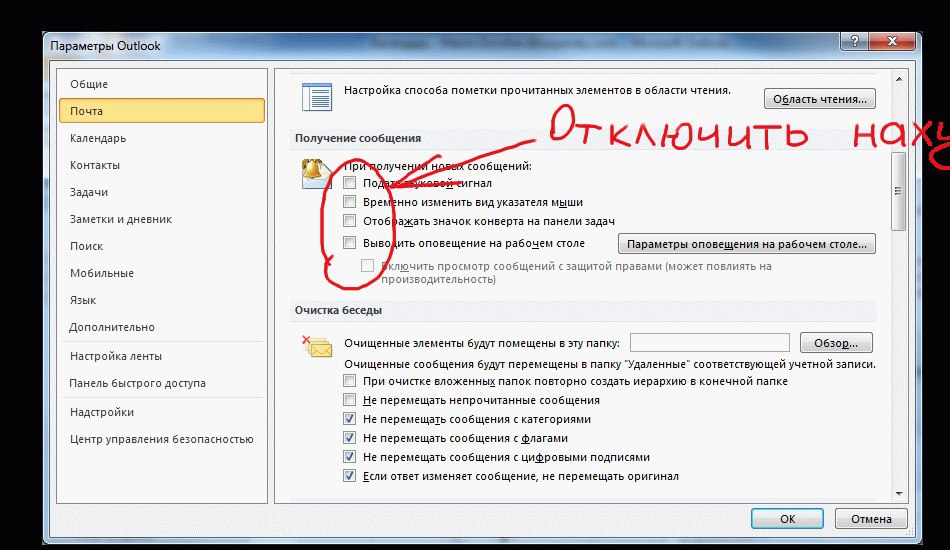This screenshot has width=950, height=550.
Task: Open the Задачи settings category
Action: 162,192
